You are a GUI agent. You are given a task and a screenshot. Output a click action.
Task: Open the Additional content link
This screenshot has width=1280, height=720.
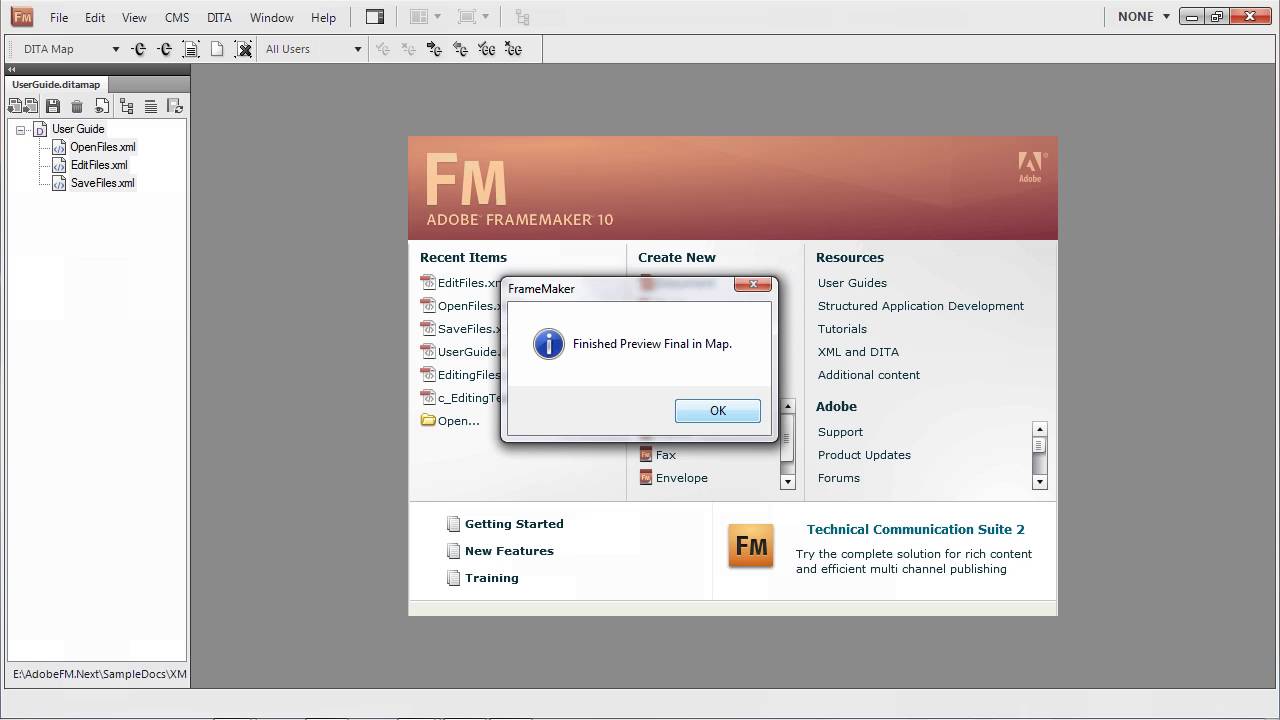[869, 375]
